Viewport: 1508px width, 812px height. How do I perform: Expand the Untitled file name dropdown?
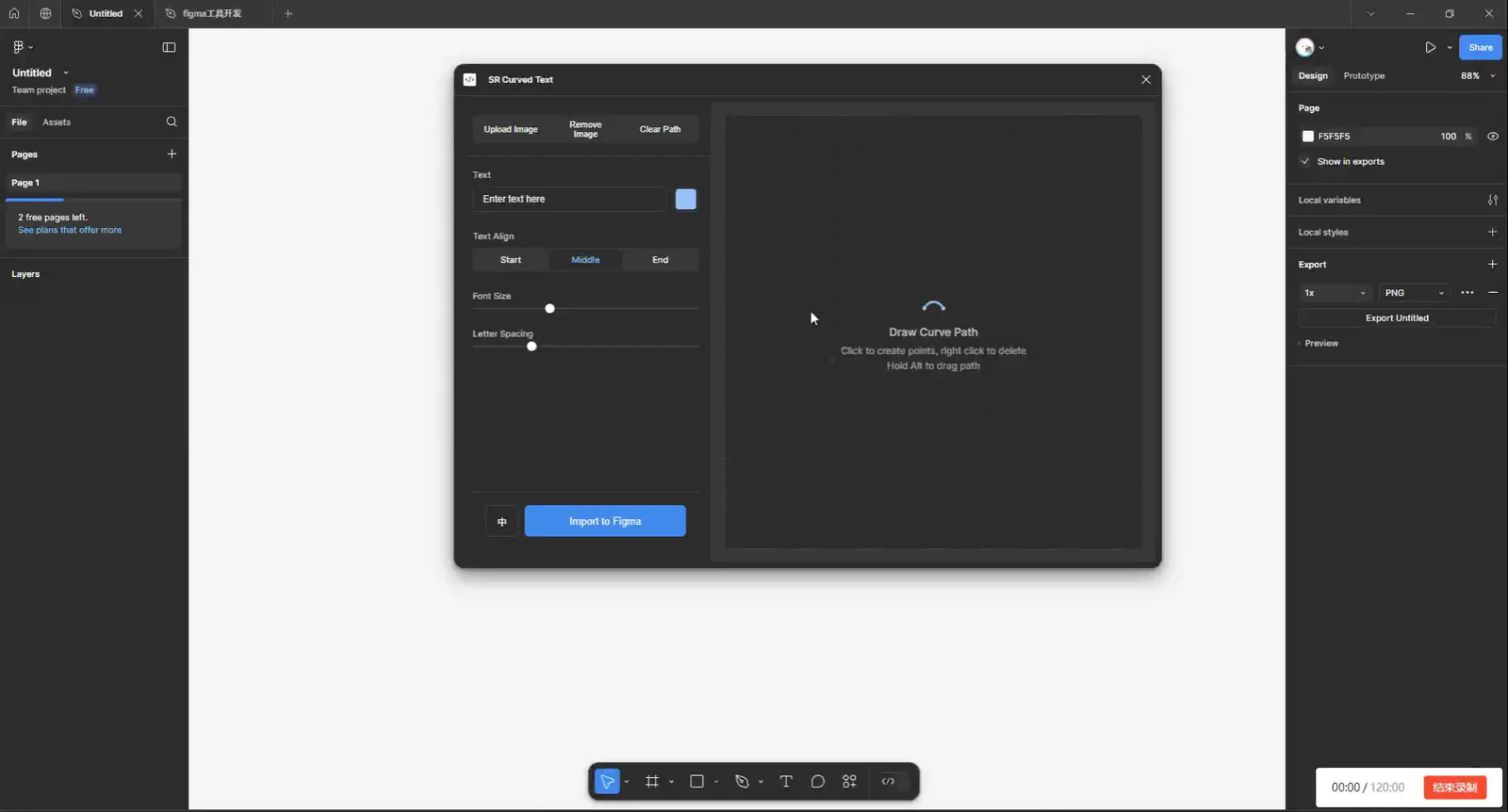click(x=66, y=73)
